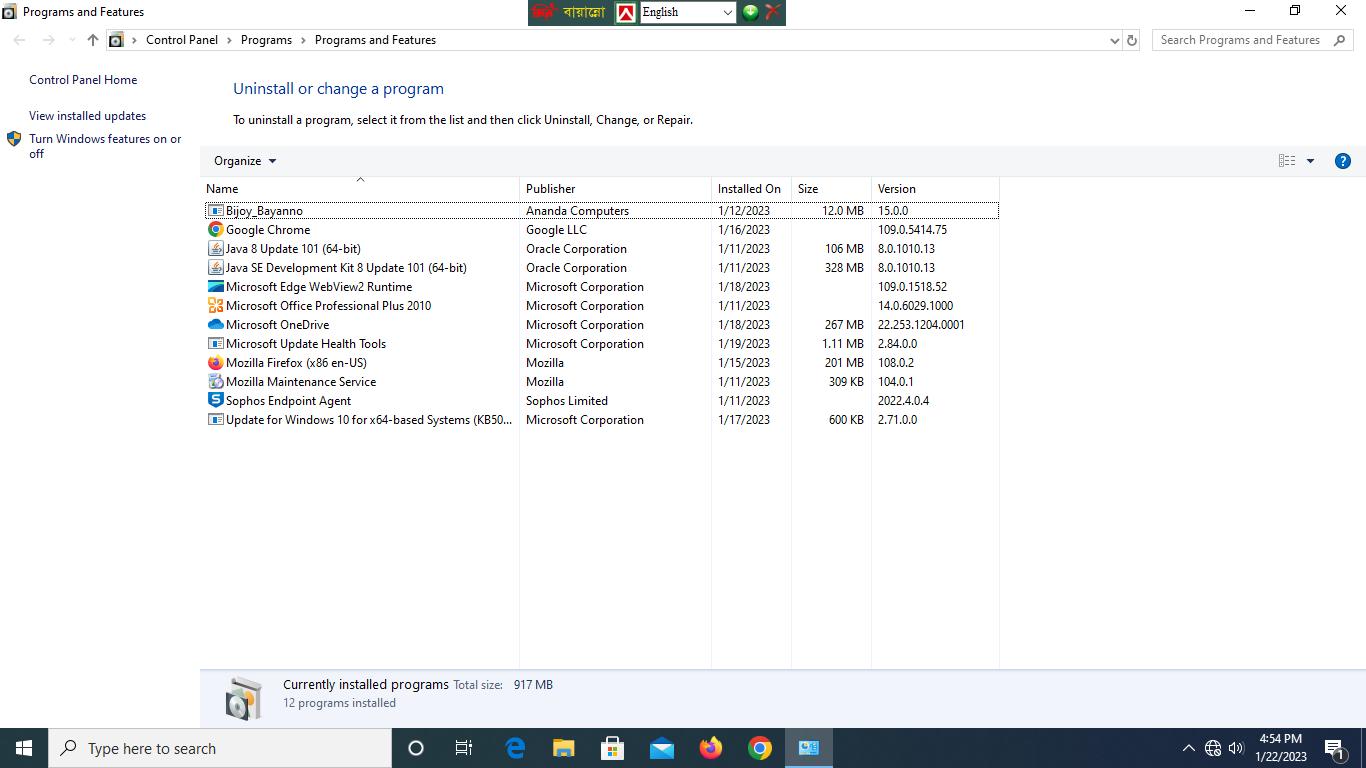Click the Control Panel breadcrumb
Image resolution: width=1366 pixels, height=768 pixels.
tap(182, 40)
